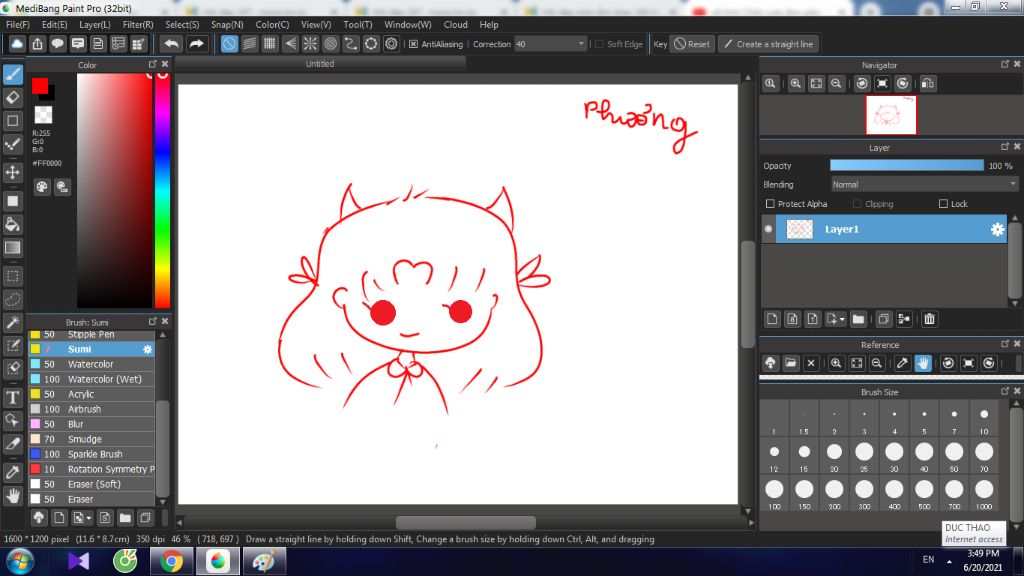Undock the Brush Size panel
The height and width of the screenshot is (576, 1024).
(x=1005, y=391)
